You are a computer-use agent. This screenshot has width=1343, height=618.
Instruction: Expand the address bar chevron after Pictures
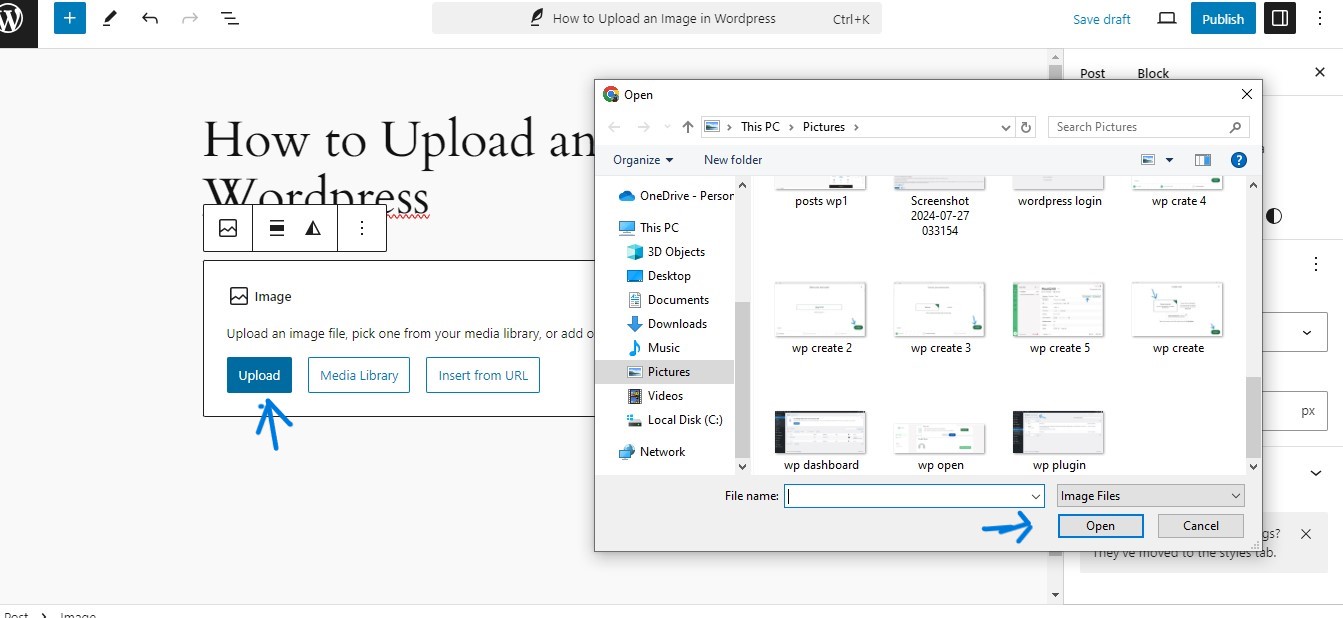coord(856,127)
